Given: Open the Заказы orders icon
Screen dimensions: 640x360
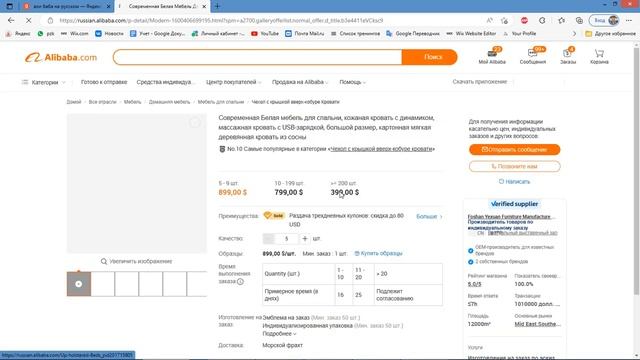Looking at the screenshot, I should [x=568, y=56].
